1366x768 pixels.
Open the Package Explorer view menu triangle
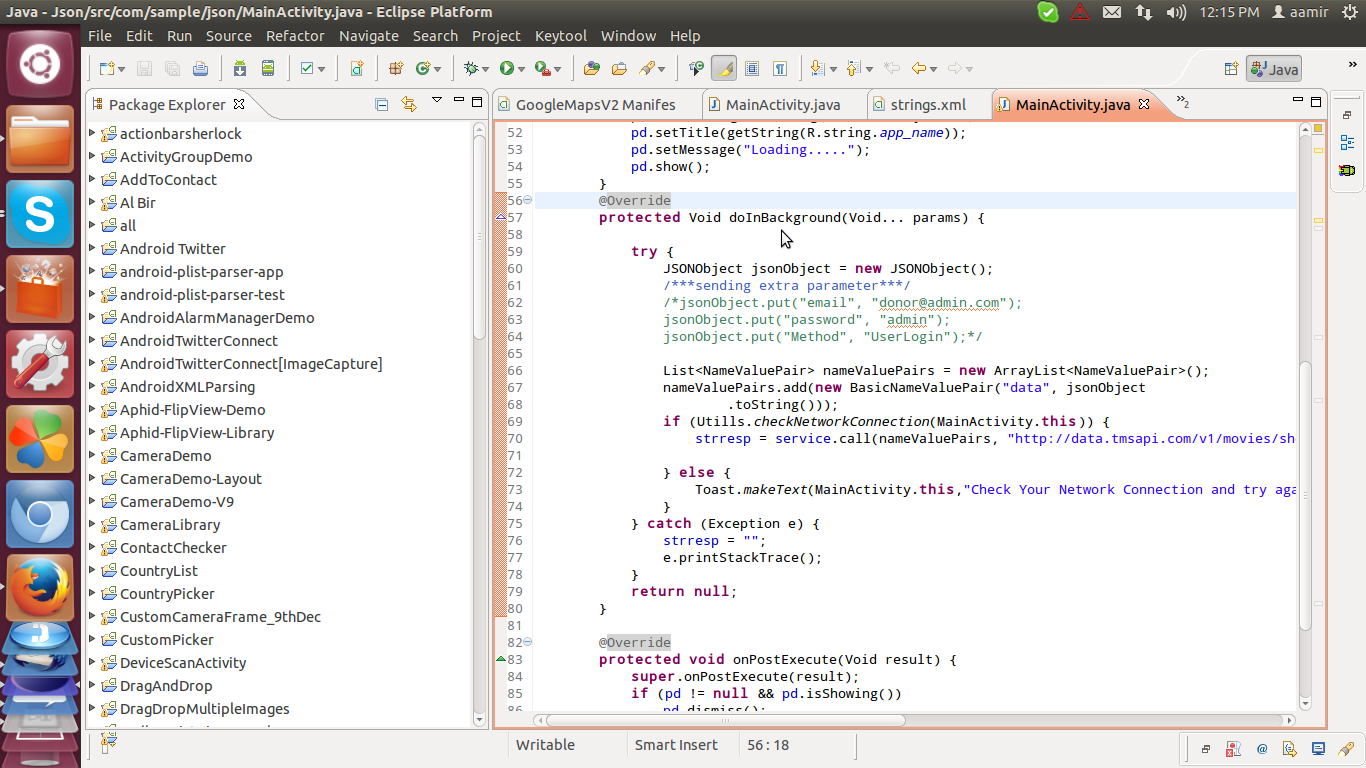pyautogui.click(x=437, y=101)
